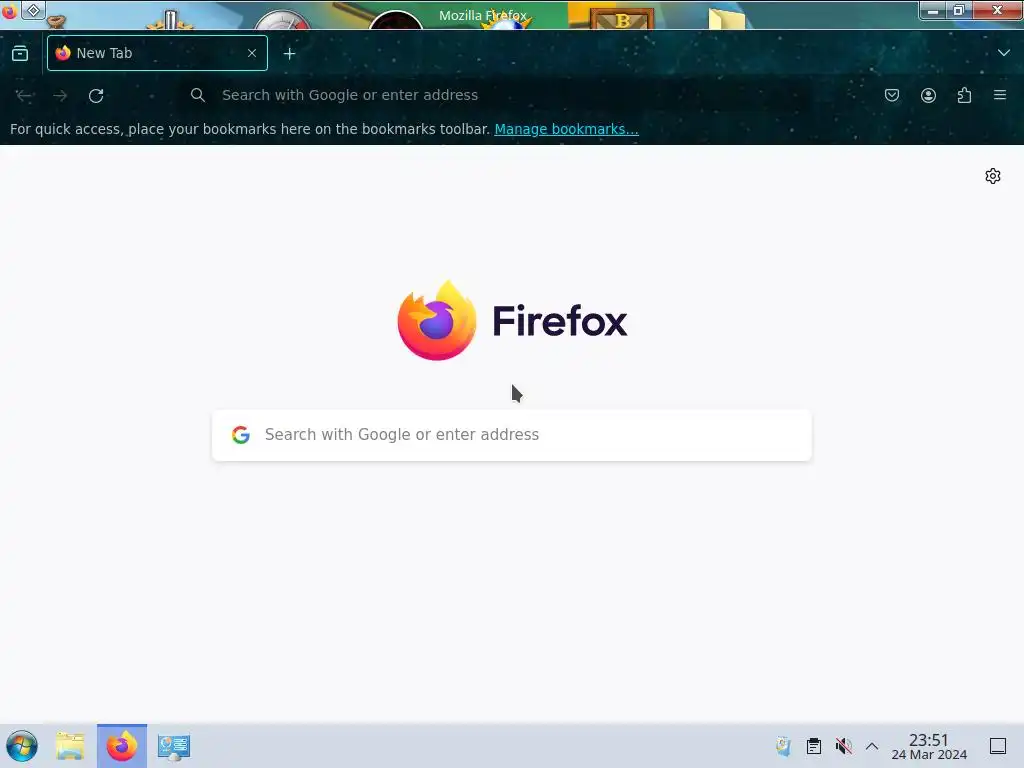This screenshot has width=1024, height=768.
Task: Open the system settings taskbar icon
Action: (174, 746)
